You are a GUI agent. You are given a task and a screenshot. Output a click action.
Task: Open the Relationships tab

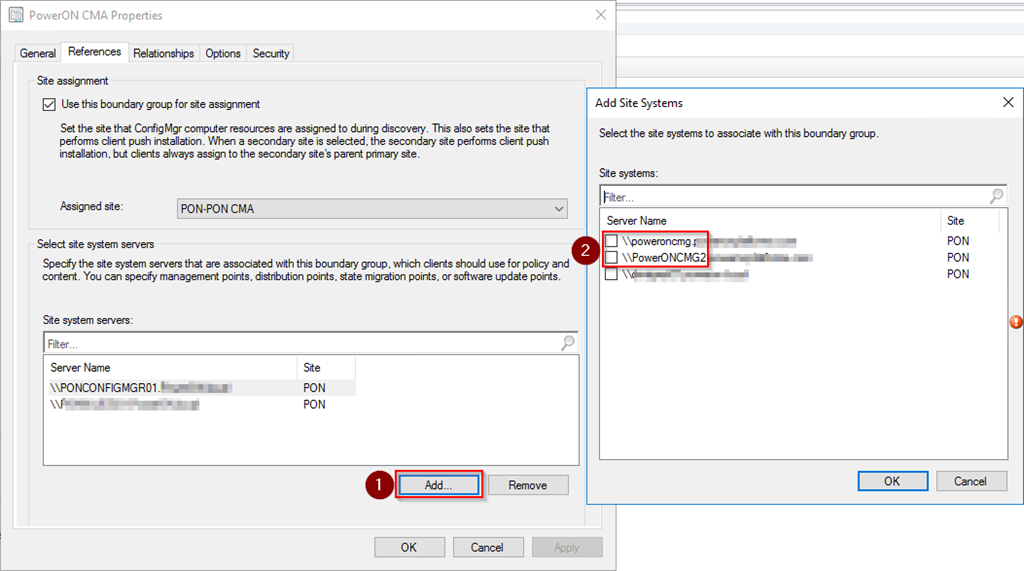163,53
